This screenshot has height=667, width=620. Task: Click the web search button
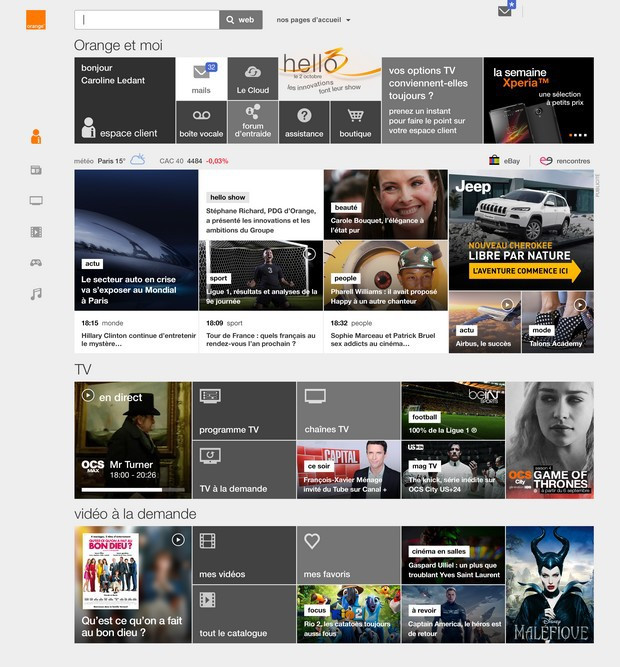tap(241, 20)
